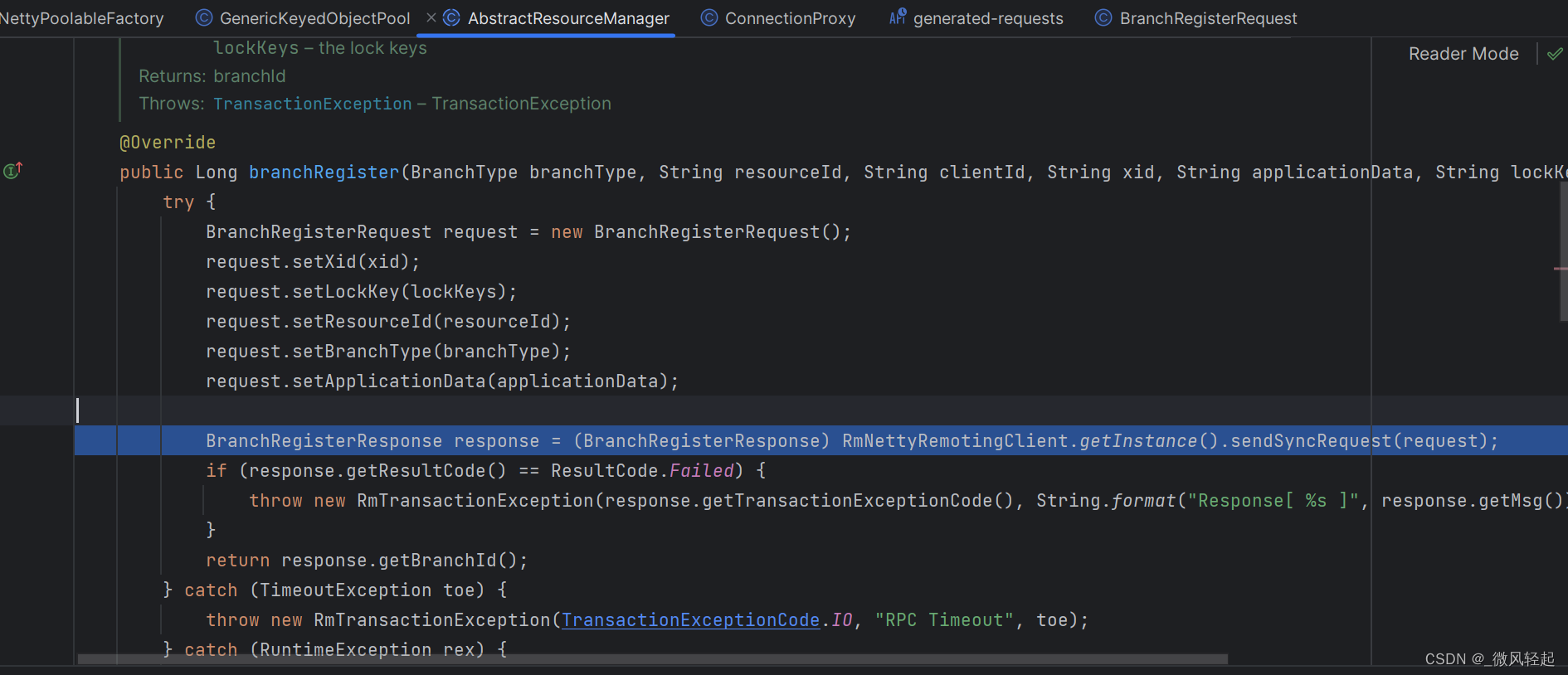Click the overriding method gutter icon
The width and height of the screenshot is (1568, 675).
point(12,171)
